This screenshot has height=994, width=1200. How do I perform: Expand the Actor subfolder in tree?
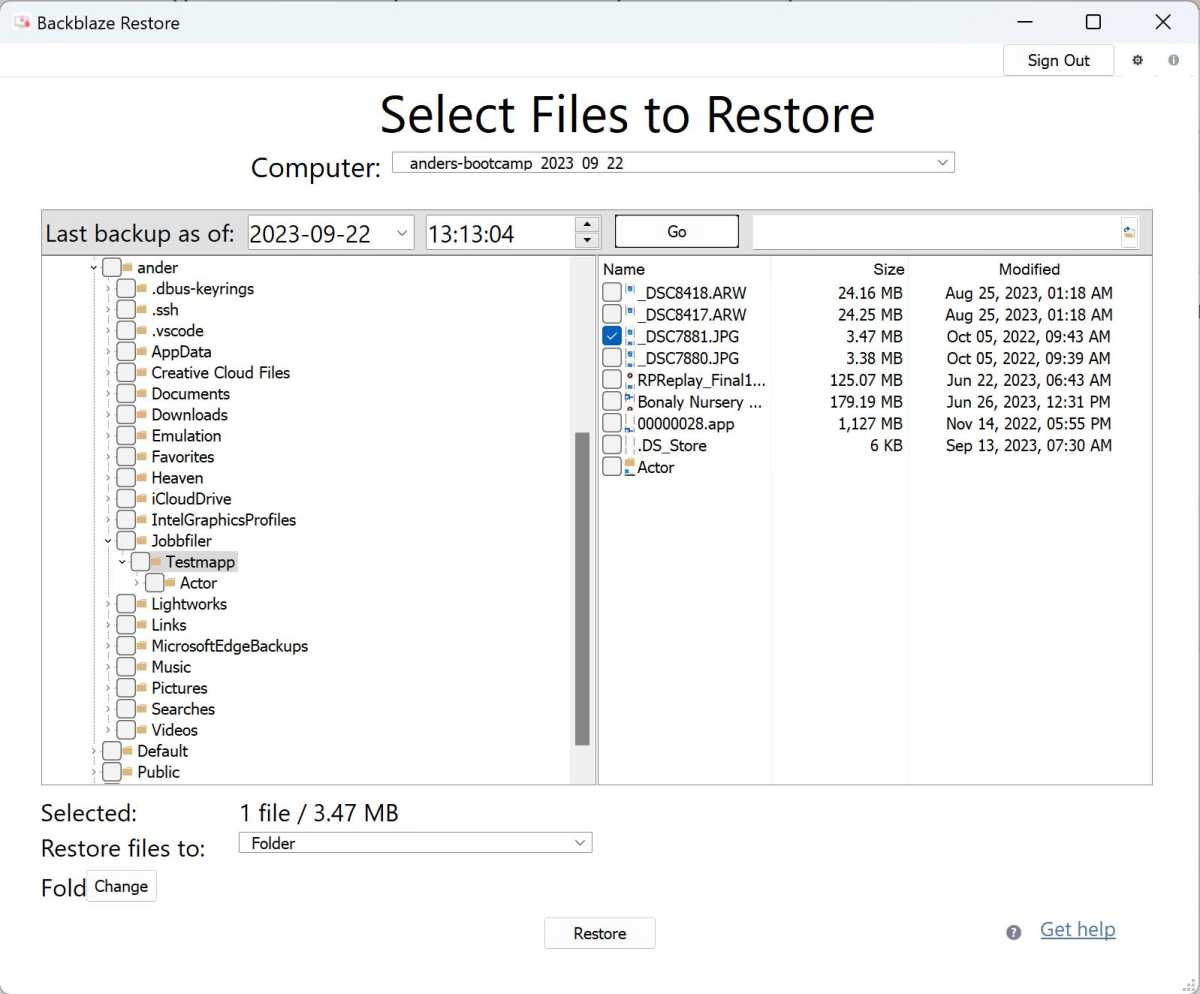pyautogui.click(x=137, y=583)
